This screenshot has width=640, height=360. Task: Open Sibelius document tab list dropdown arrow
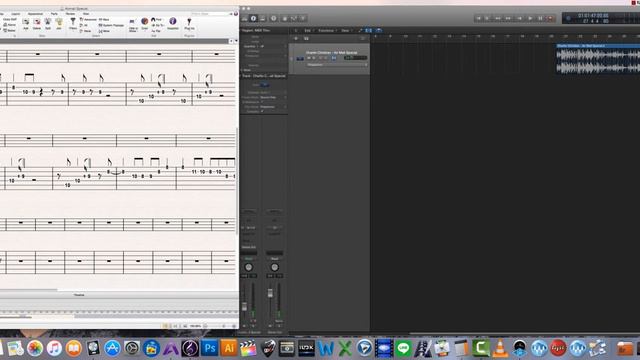point(236,41)
